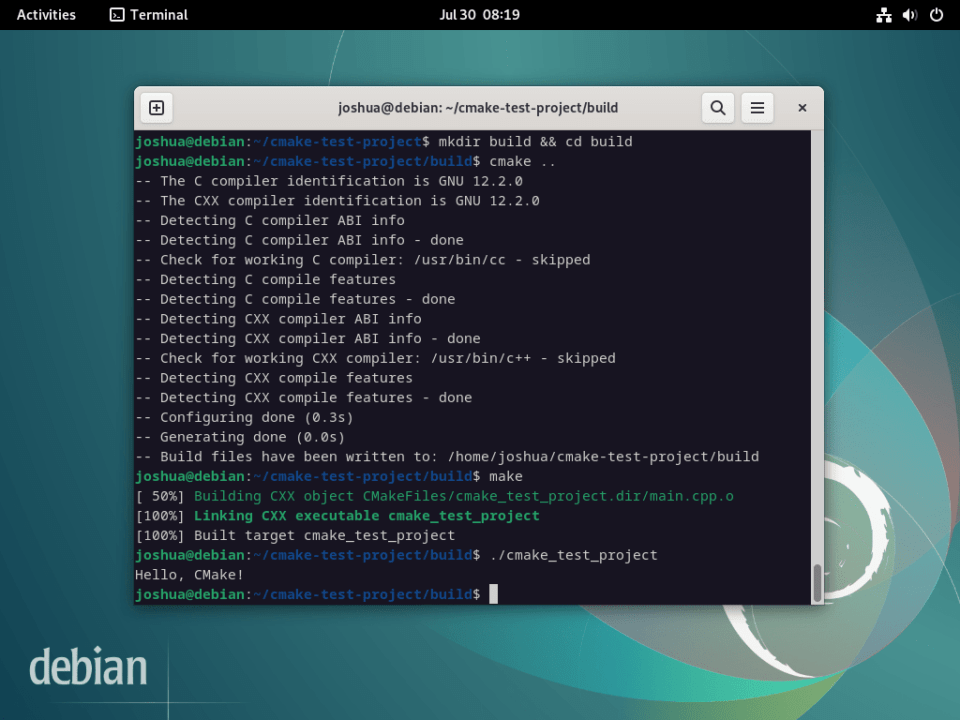Image resolution: width=960 pixels, height=720 pixels.
Task: Place cursor at the blinking shell prompt
Action: tap(492, 593)
